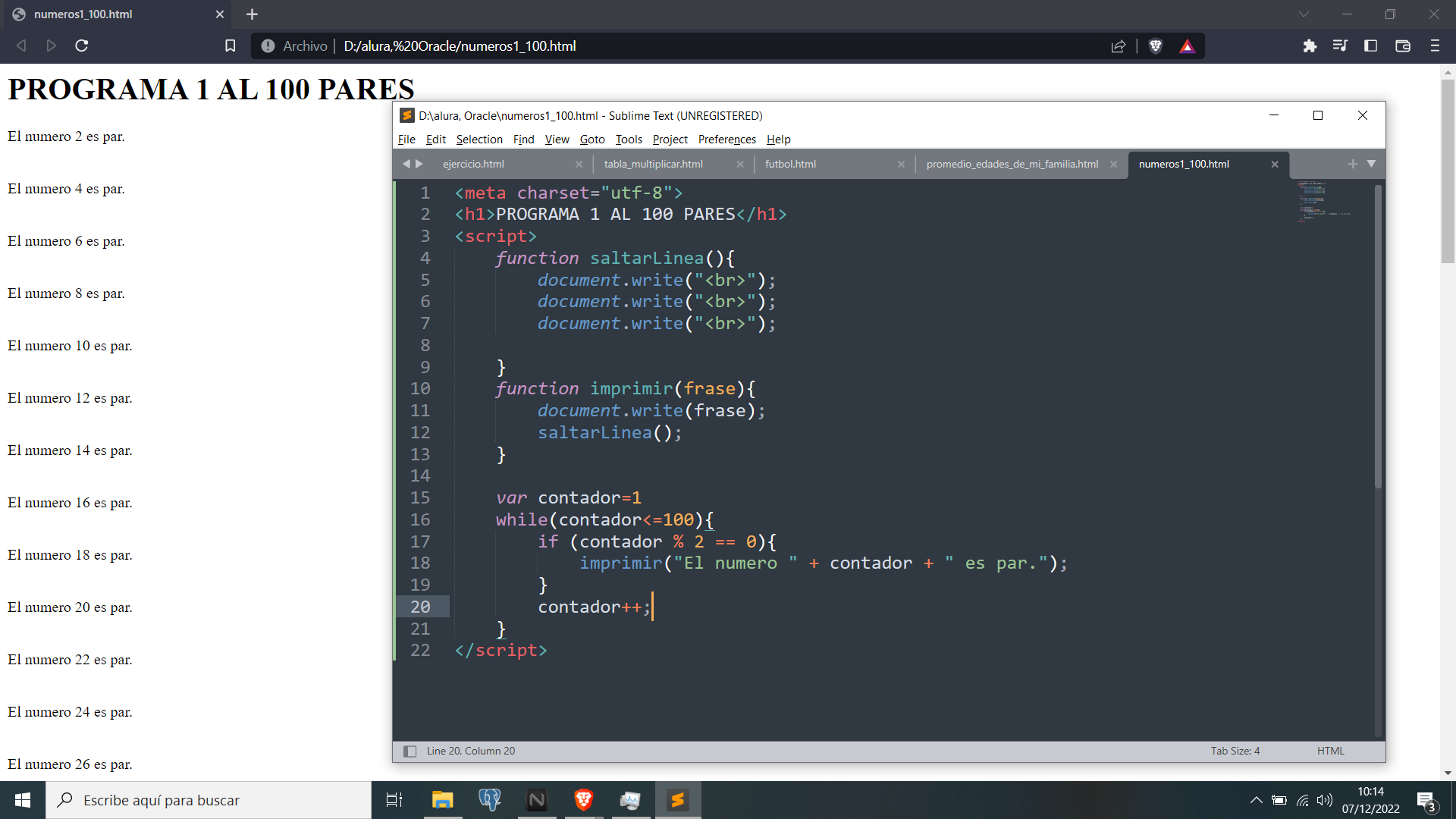Open the Windows Start menu

23,800
